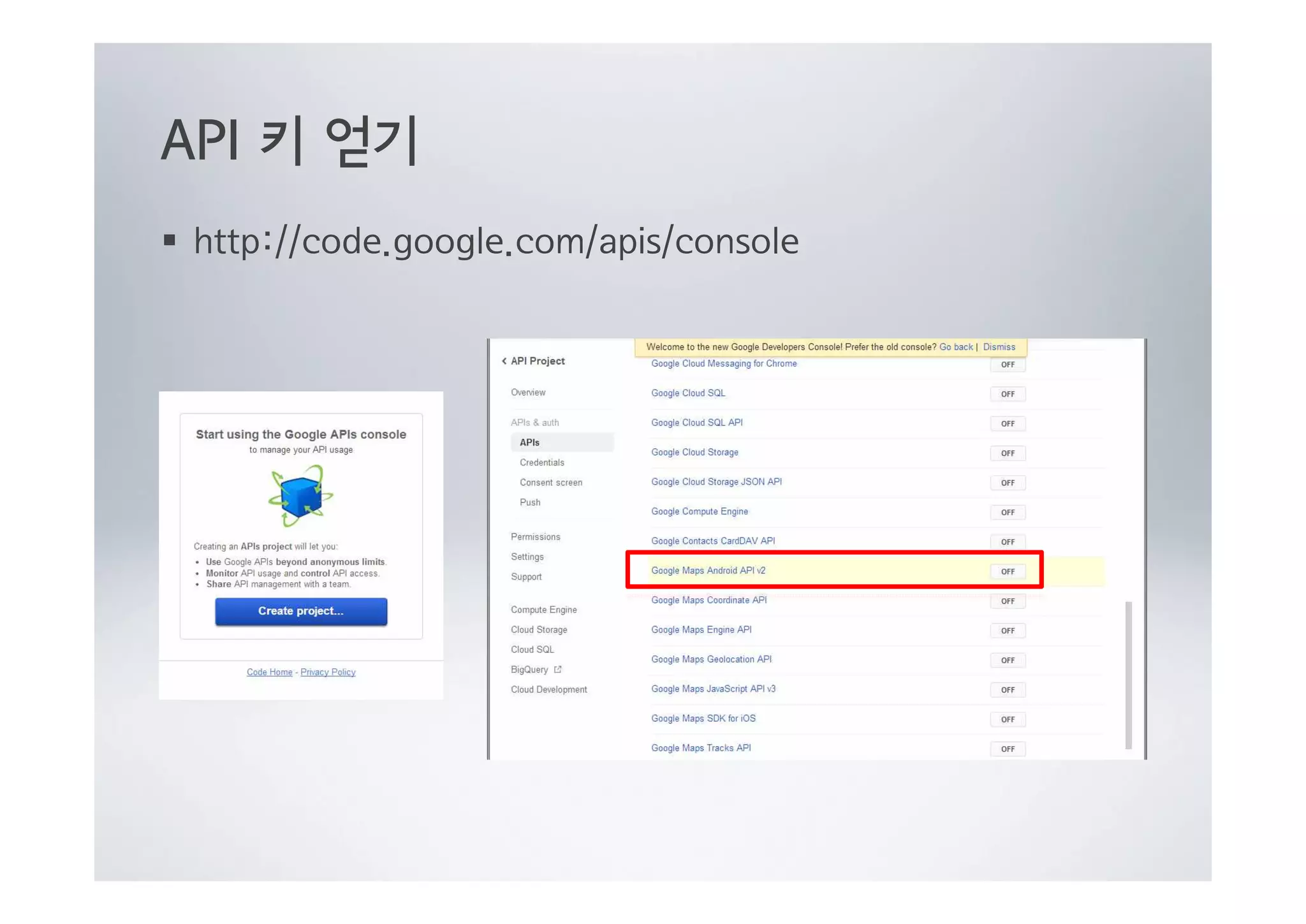Open the Google Compute Engine link
The width and height of the screenshot is (1306, 924).
700,511
